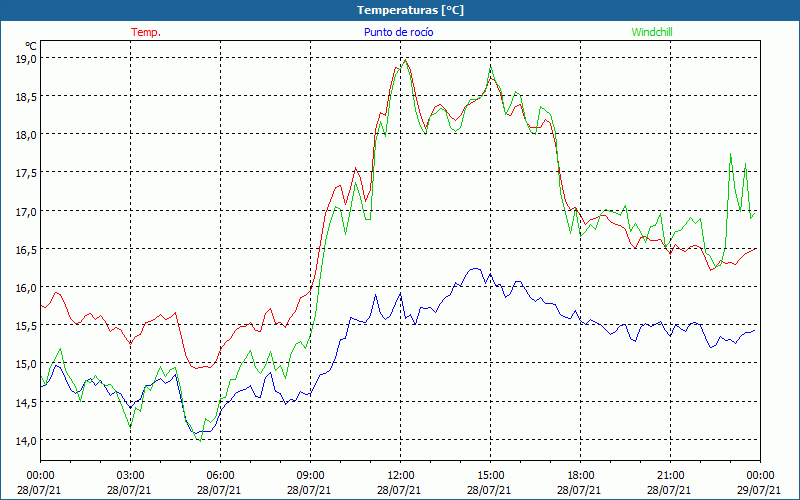Click the 12:00 time axis label
800x500 pixels.
(401, 475)
